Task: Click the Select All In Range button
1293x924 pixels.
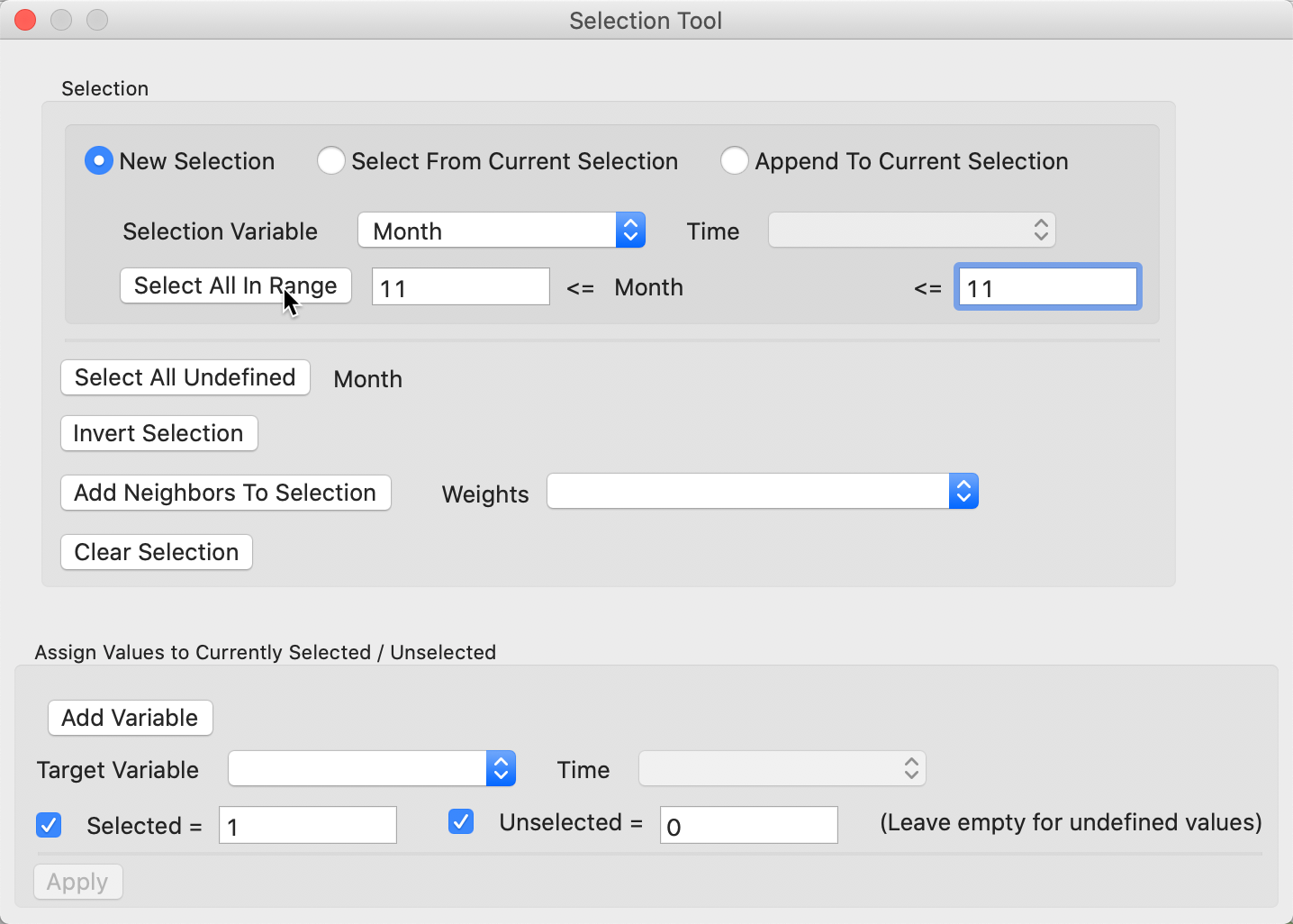Action: click(236, 285)
